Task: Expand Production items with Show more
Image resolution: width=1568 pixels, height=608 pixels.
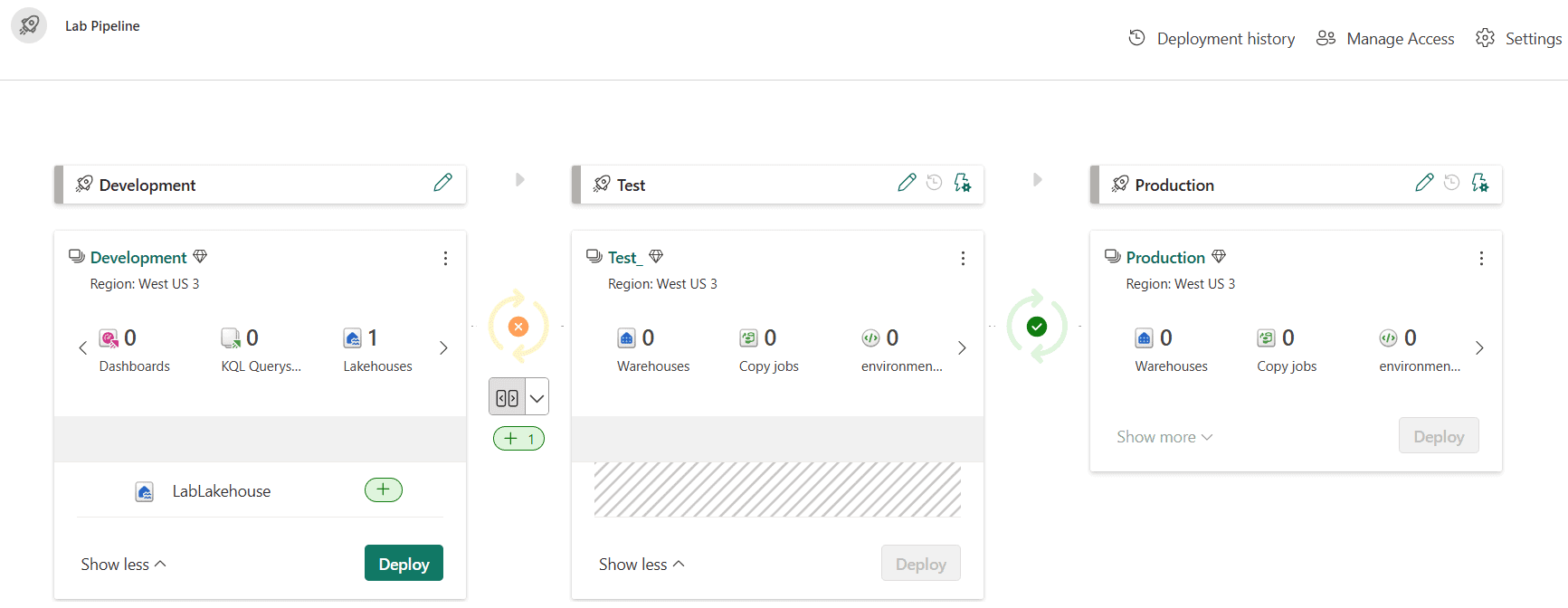Action: point(1164,437)
